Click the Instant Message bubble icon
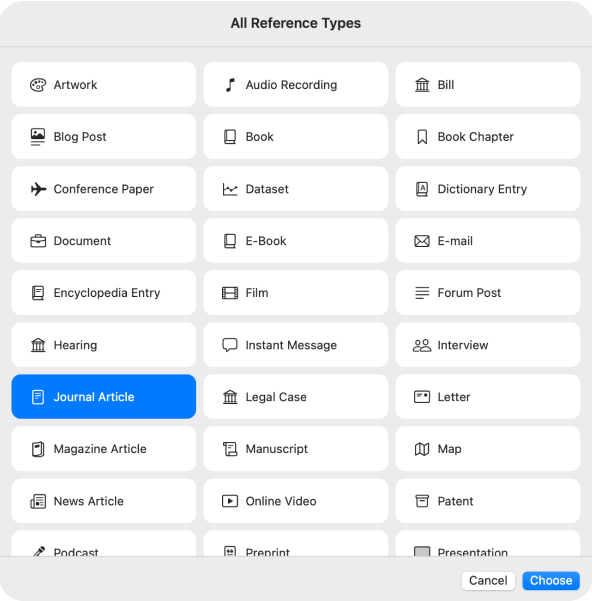Viewport: 592px width, 601px height. [x=230, y=345]
